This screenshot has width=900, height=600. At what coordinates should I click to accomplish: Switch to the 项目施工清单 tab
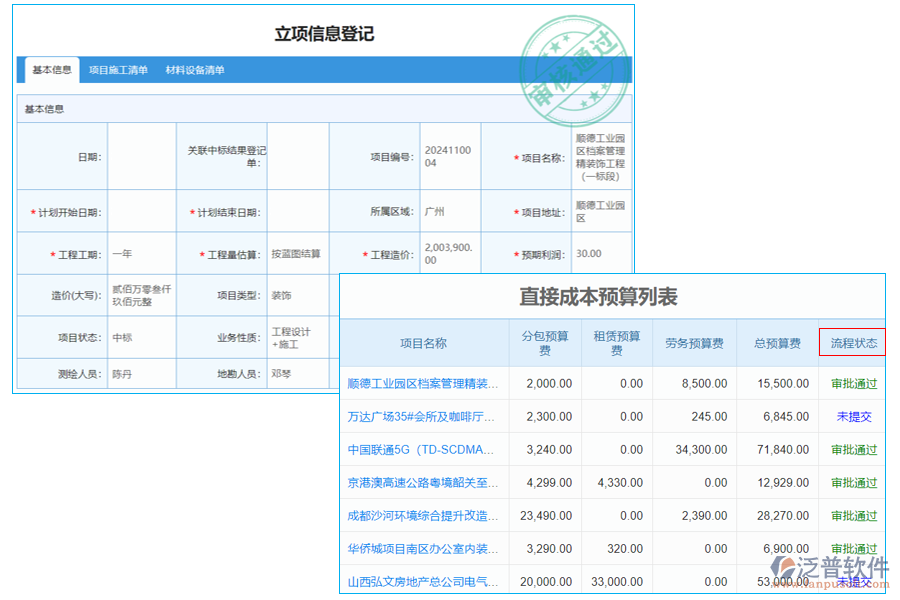click(119, 70)
